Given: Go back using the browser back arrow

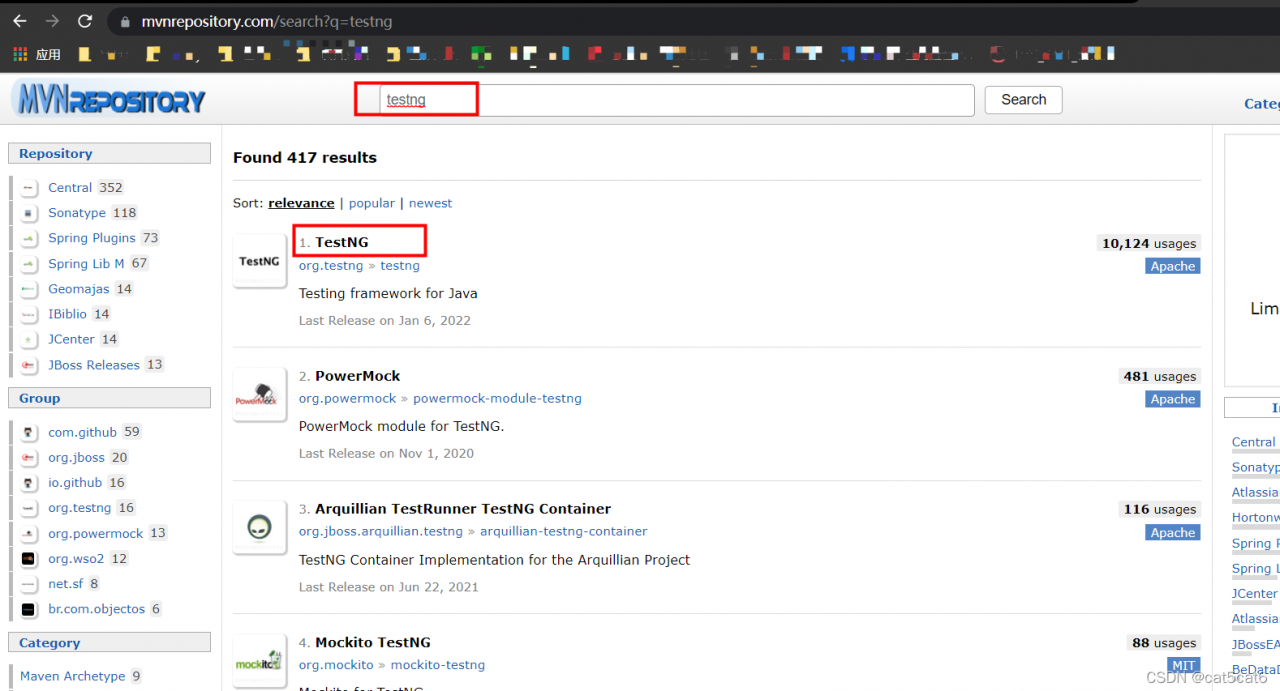Looking at the screenshot, I should coord(19,21).
